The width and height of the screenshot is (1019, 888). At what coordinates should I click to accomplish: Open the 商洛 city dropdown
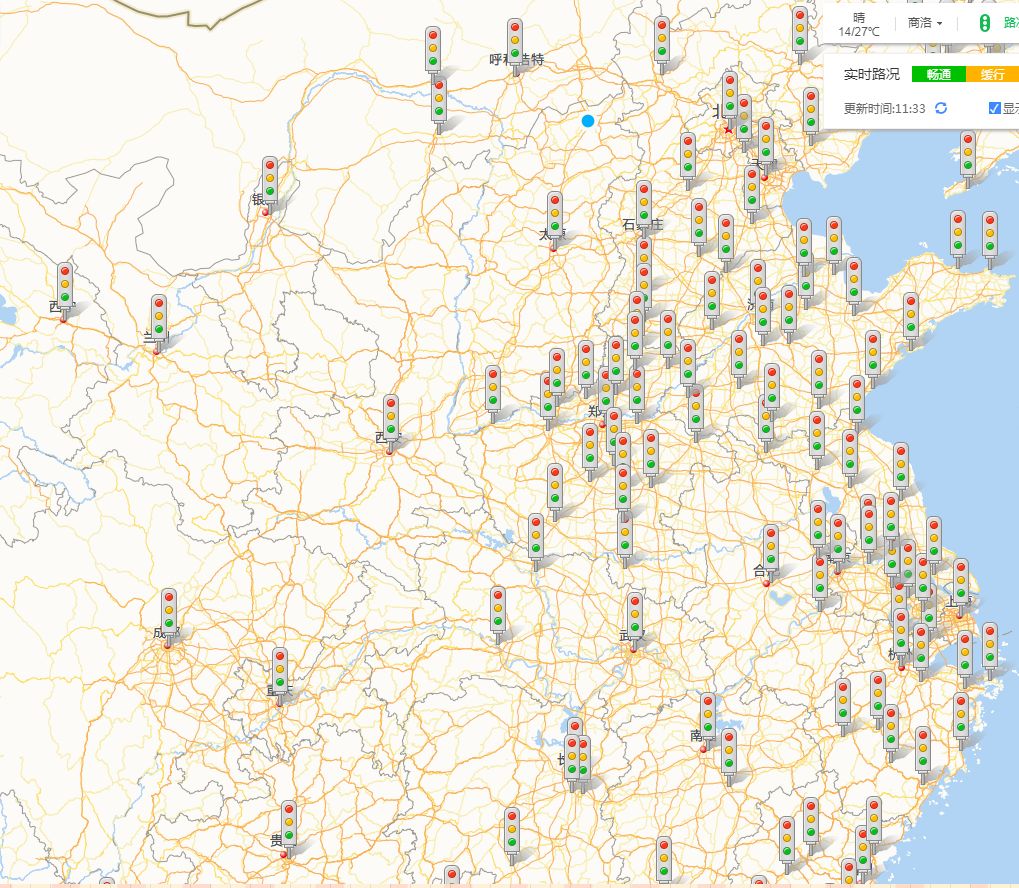tap(925, 23)
